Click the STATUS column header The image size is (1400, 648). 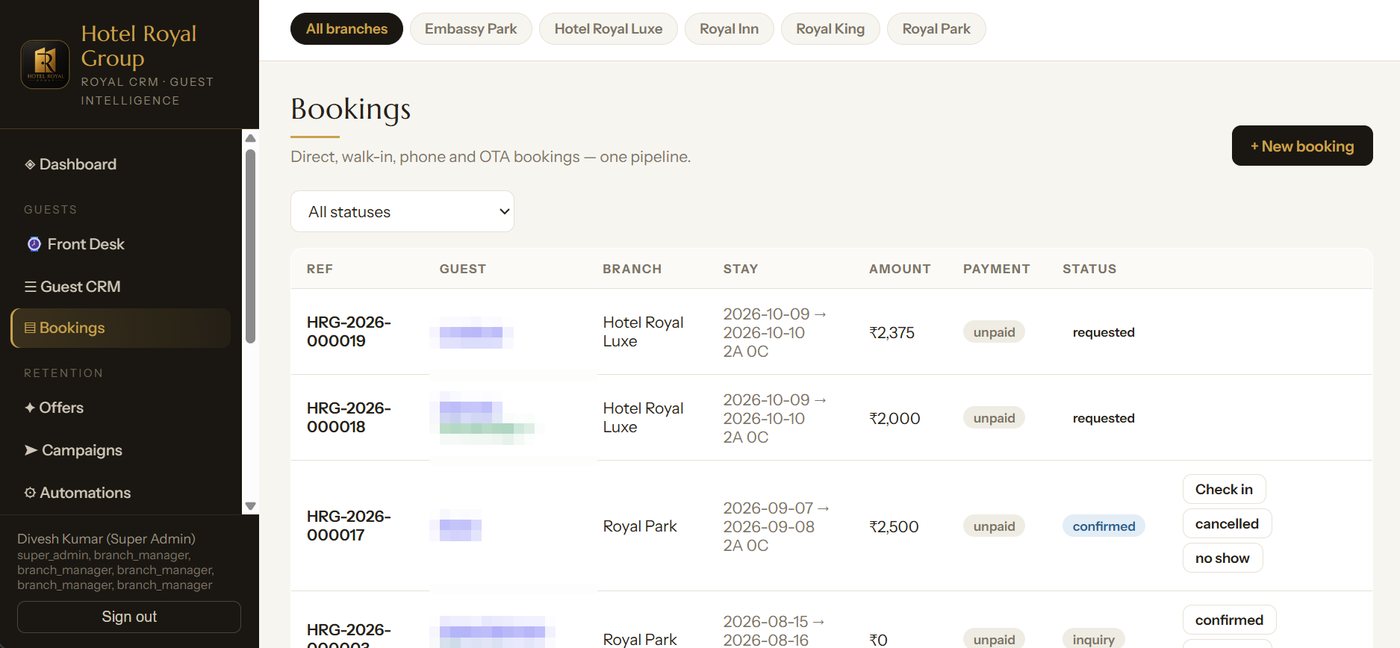click(1090, 269)
